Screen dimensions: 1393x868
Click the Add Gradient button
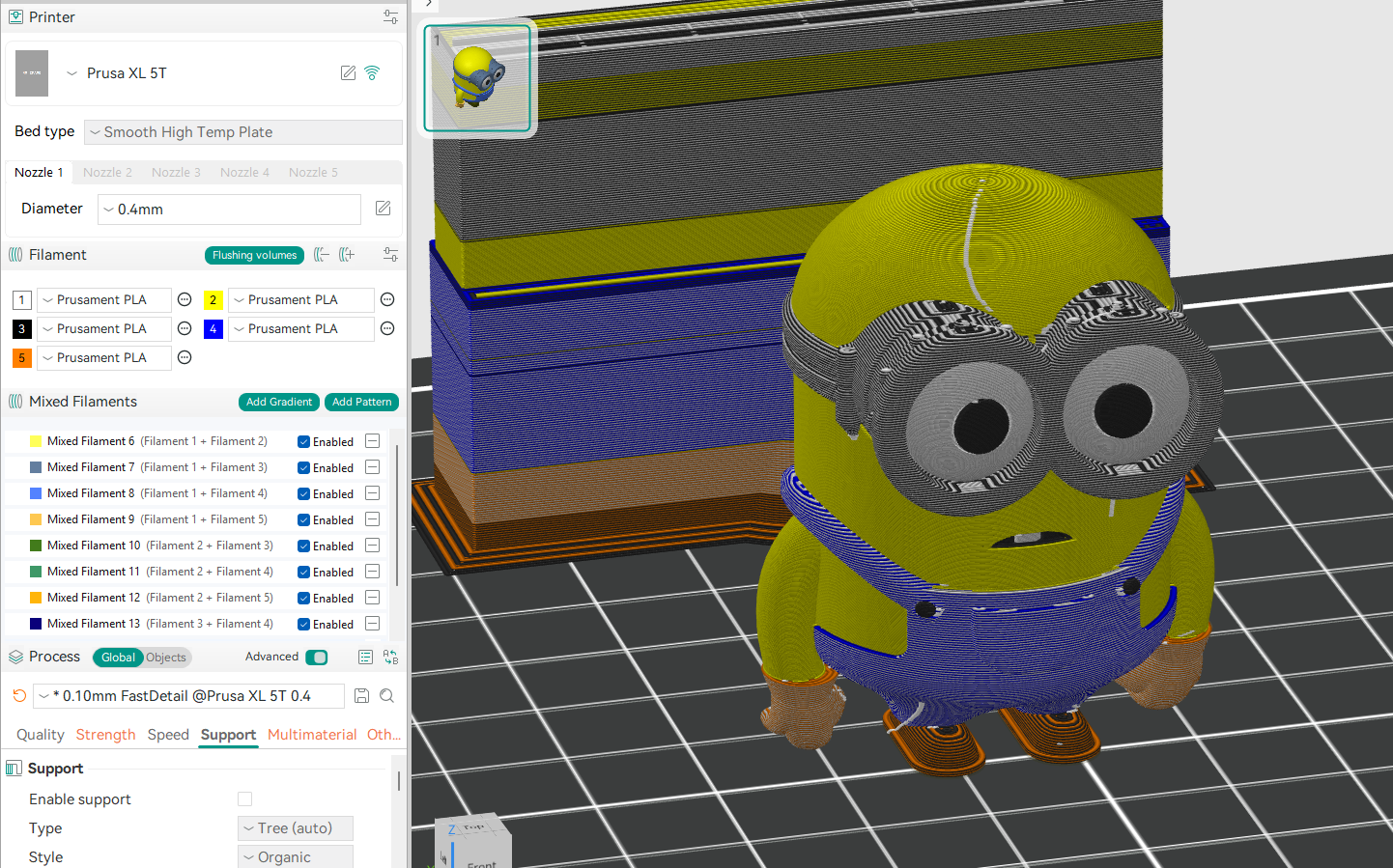point(279,402)
